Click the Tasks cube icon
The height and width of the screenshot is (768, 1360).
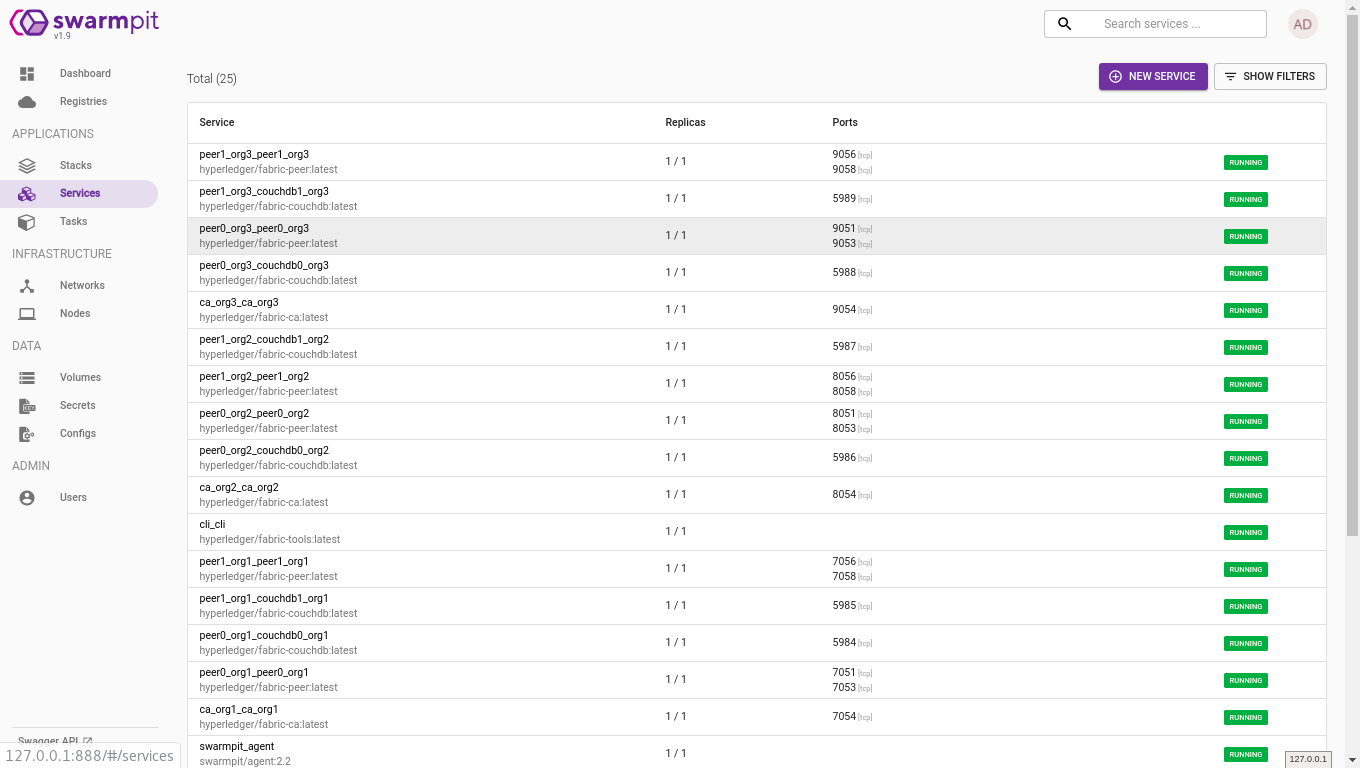tap(27, 222)
